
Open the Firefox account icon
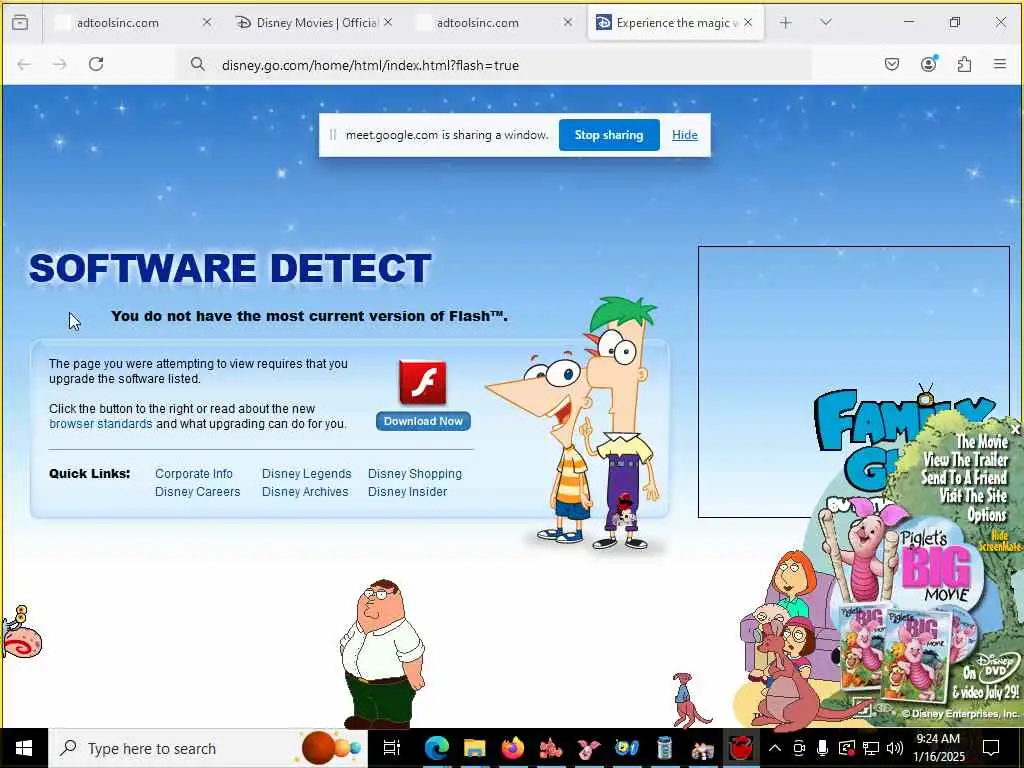(929, 64)
